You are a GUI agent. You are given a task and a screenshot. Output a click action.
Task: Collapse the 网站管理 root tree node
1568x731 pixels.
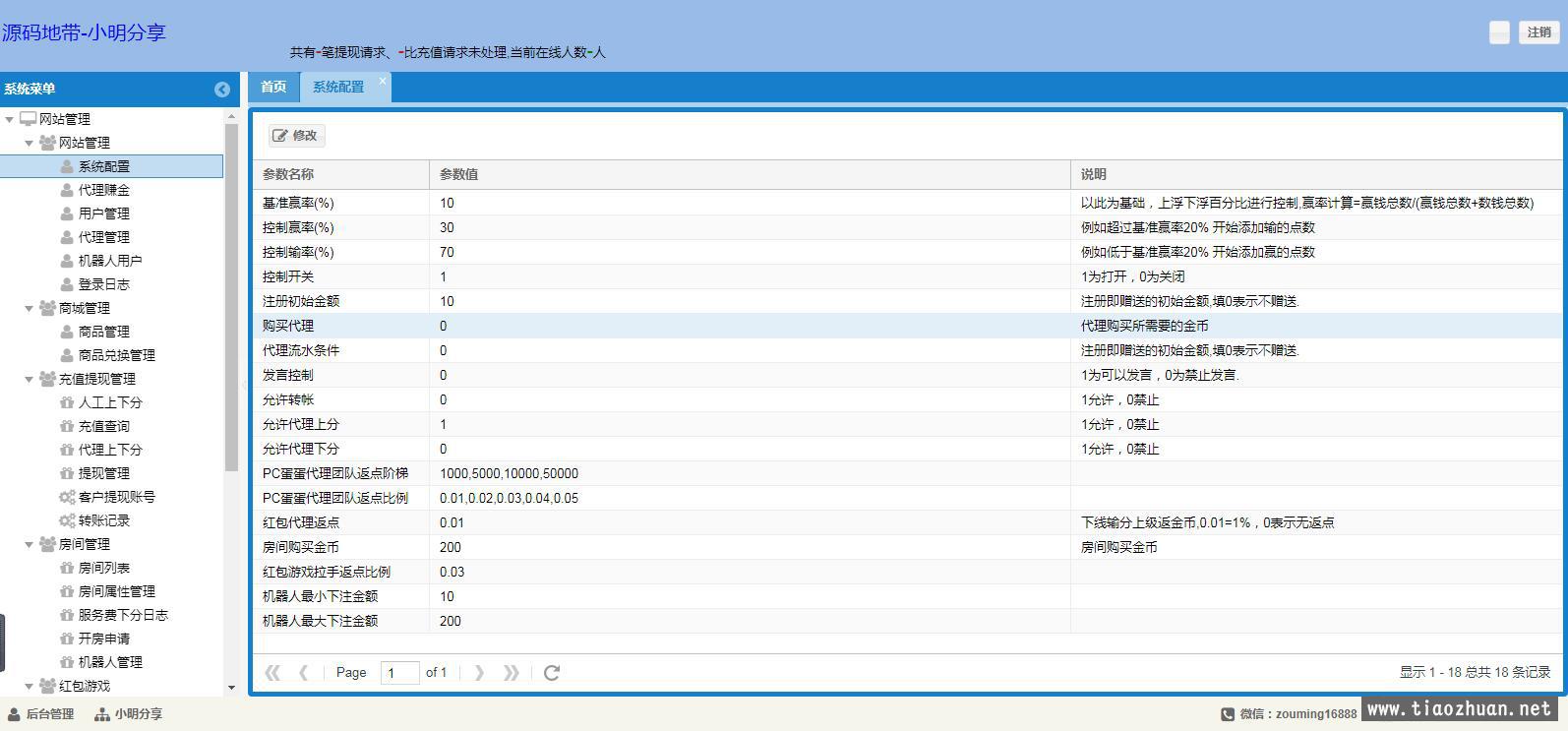click(10, 119)
